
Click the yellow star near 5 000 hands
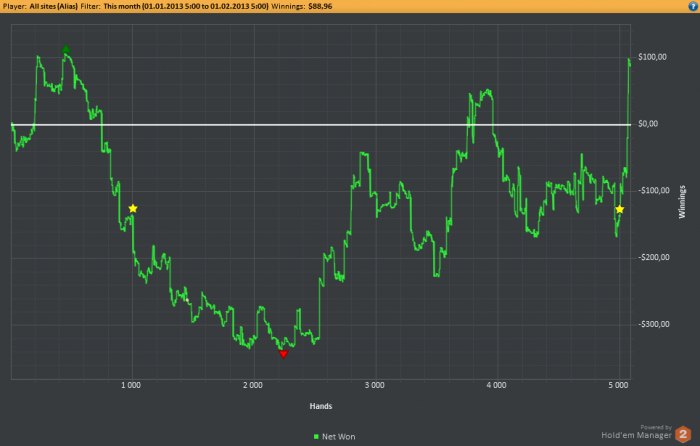click(x=620, y=209)
